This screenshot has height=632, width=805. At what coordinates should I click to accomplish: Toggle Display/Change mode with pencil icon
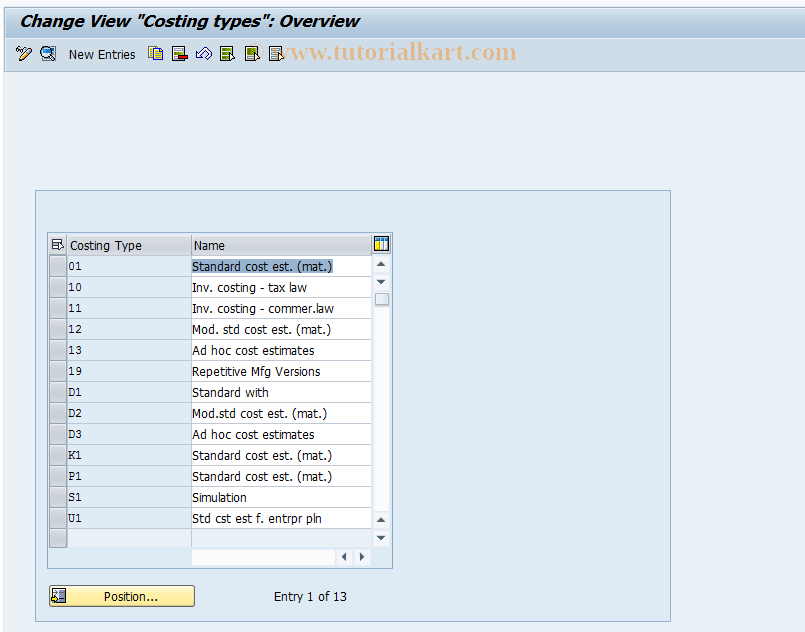[x=24, y=54]
